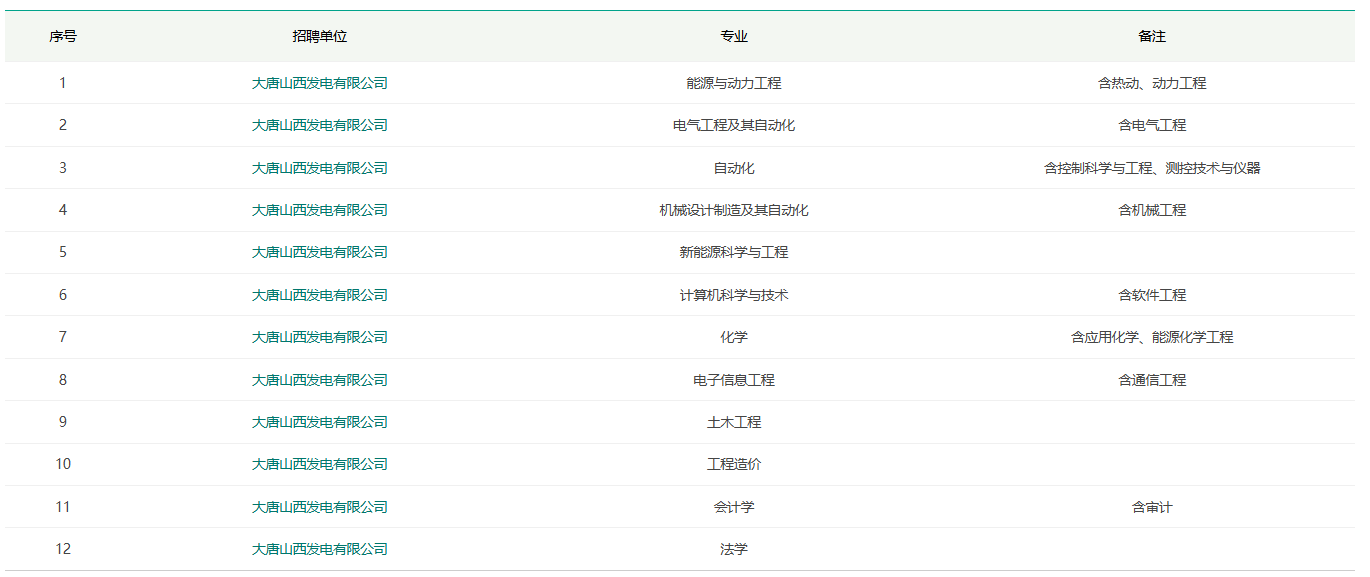Click company link for 电子信息工程 row

coord(319,380)
